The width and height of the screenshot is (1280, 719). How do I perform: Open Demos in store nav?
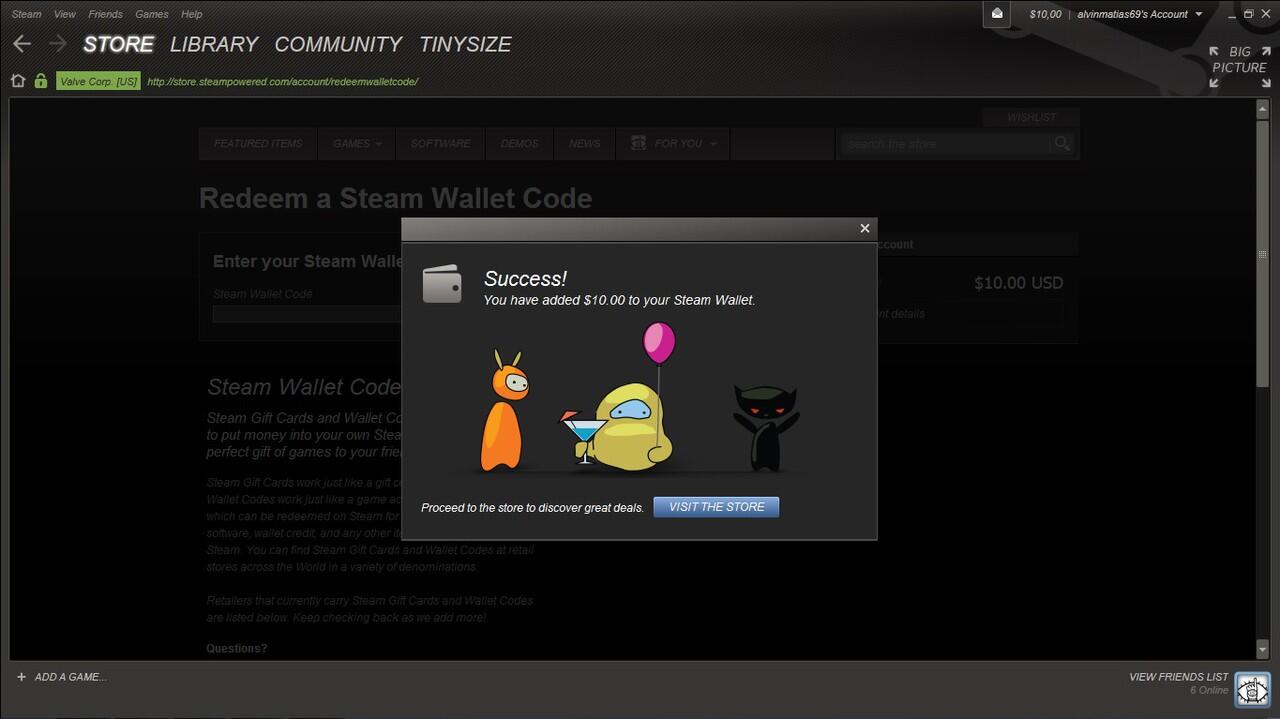pyautogui.click(x=519, y=144)
